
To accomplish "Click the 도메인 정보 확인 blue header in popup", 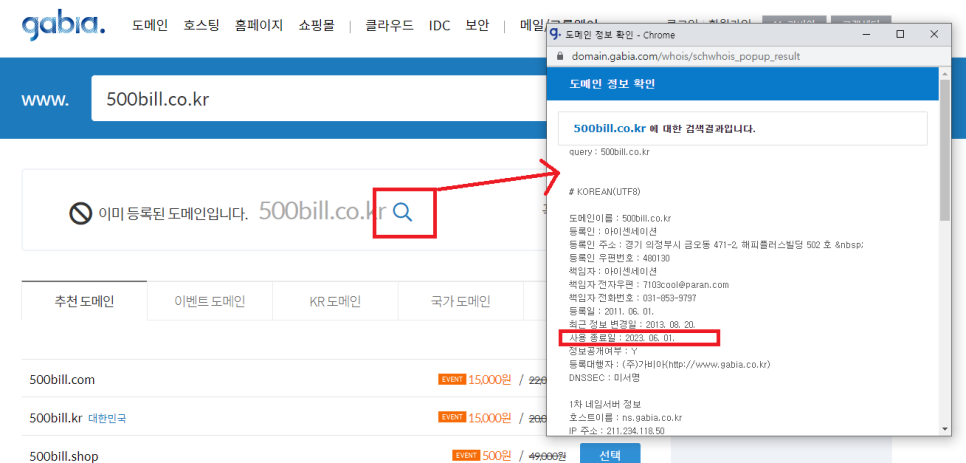I will click(742, 84).
